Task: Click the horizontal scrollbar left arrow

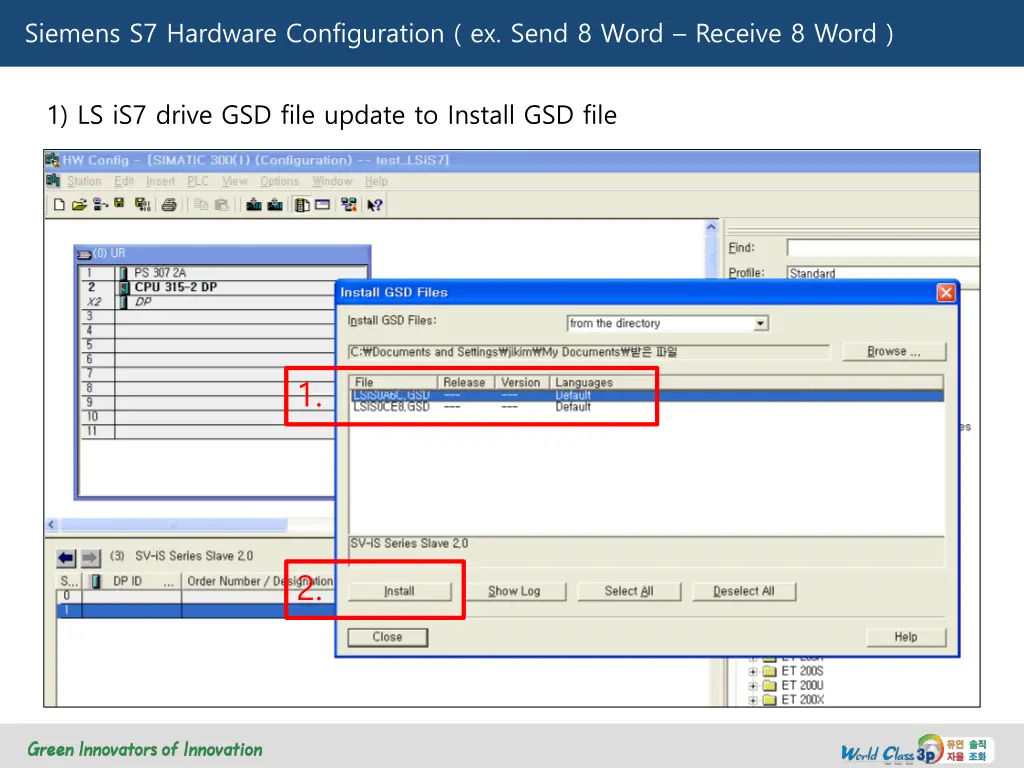Action: coord(52,524)
